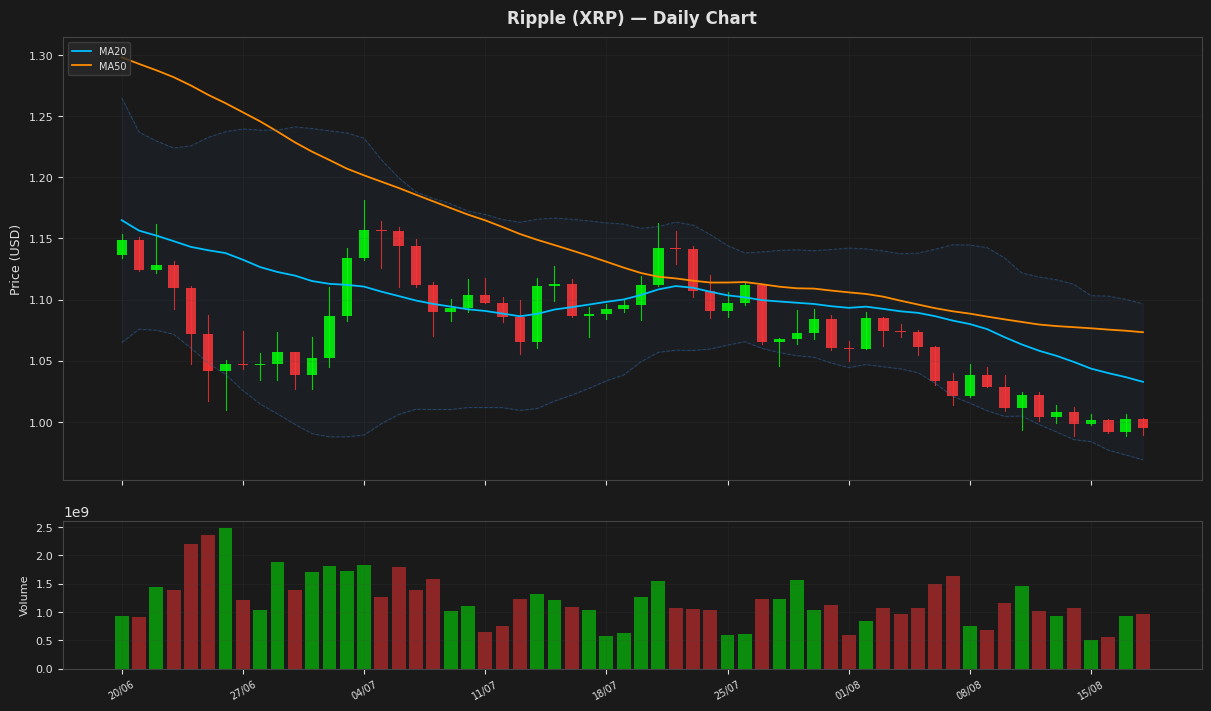Click the 1.0 volume tick label
1211x711 pixels.
45,612
